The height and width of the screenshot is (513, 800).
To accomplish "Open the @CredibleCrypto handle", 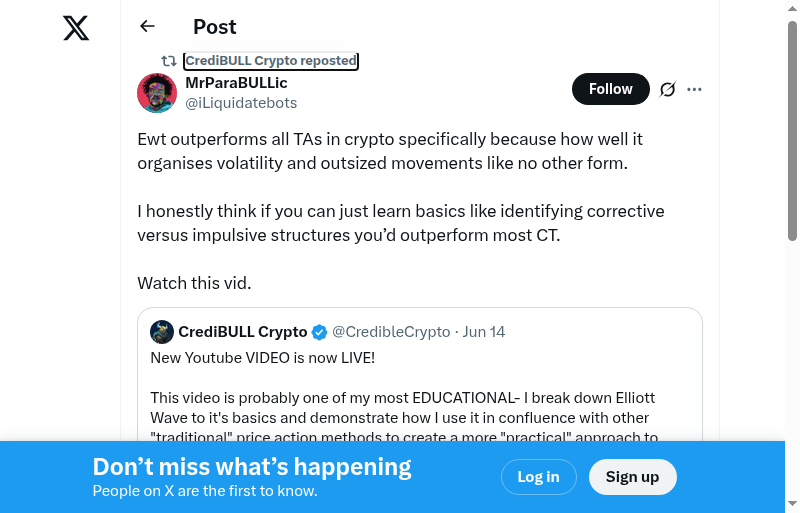I will coord(391,332).
